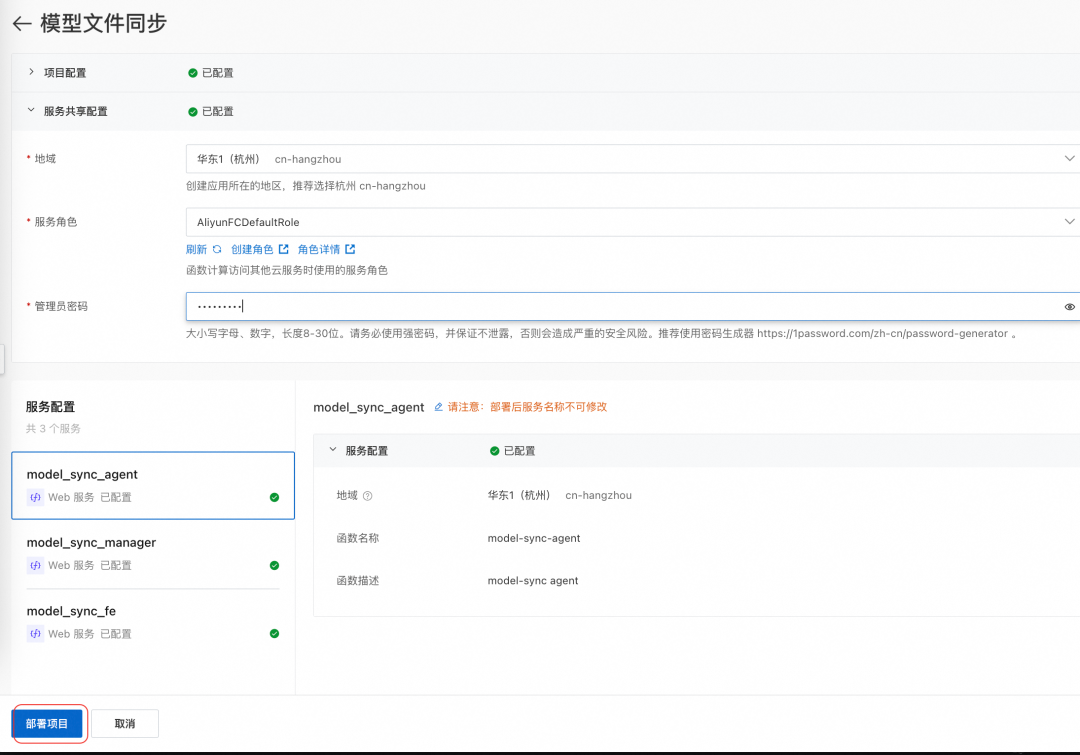Click the pencil icon beside model_sync_agent heading
Screen dimensions: 1080x755
439,407
